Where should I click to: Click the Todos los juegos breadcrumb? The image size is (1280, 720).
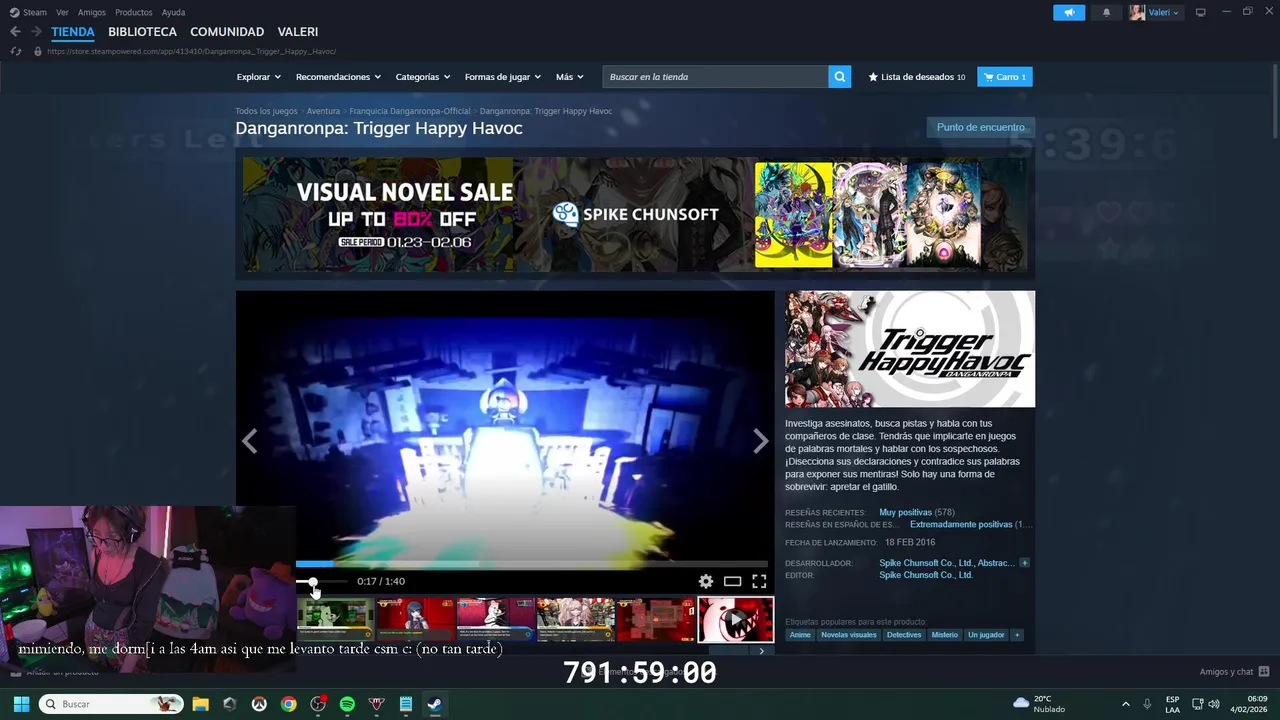pyautogui.click(x=266, y=111)
